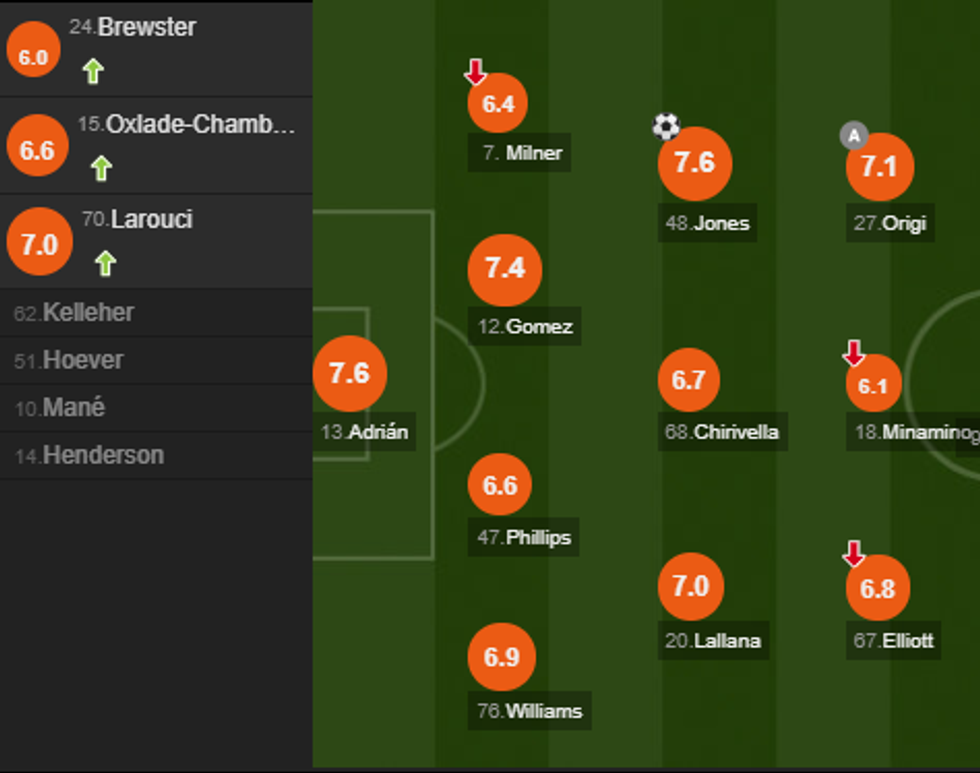Choose Henderson in the substitutes list
980x773 pixels.
[89, 455]
